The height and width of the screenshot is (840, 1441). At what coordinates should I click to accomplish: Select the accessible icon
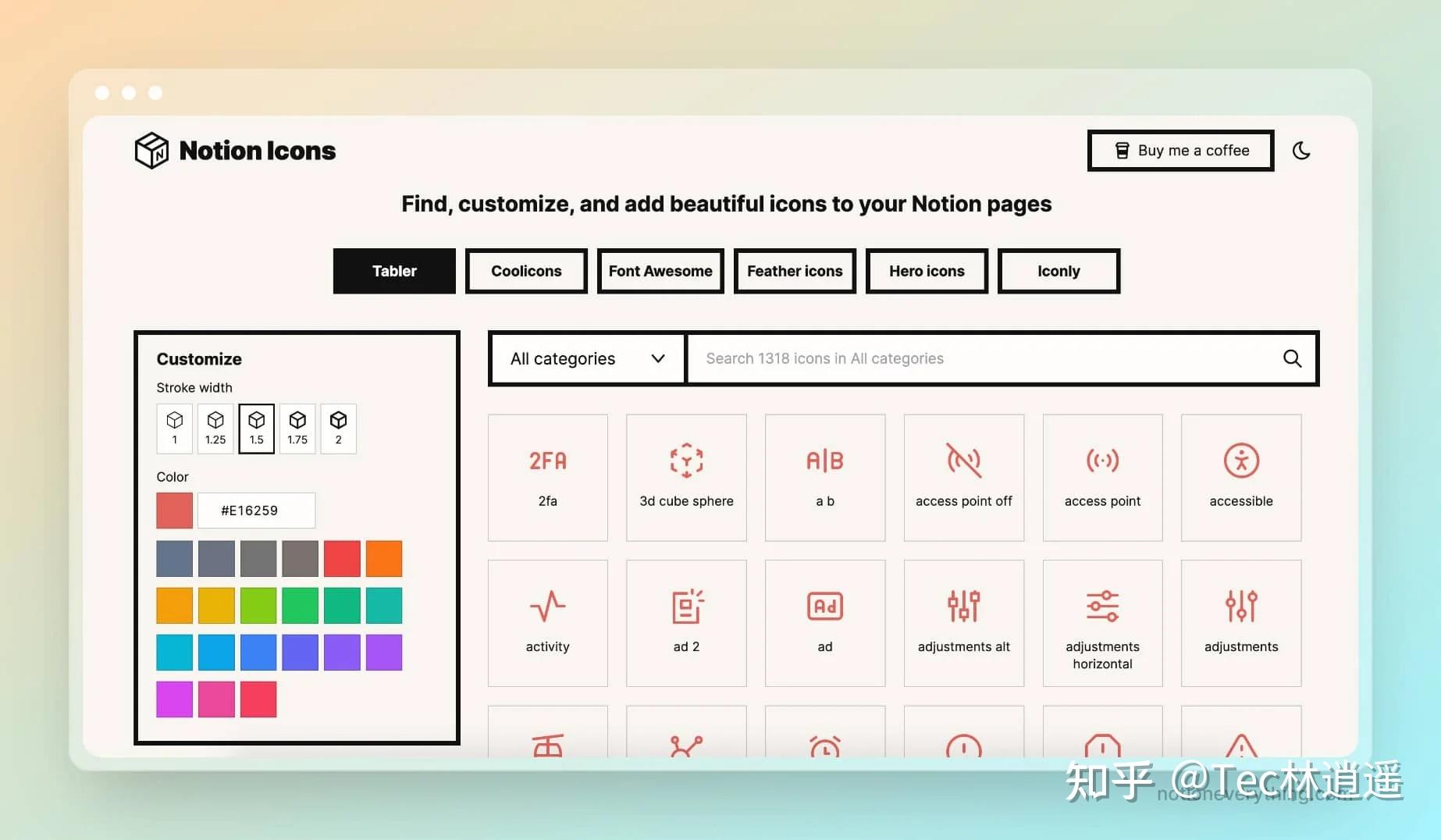(x=1240, y=476)
